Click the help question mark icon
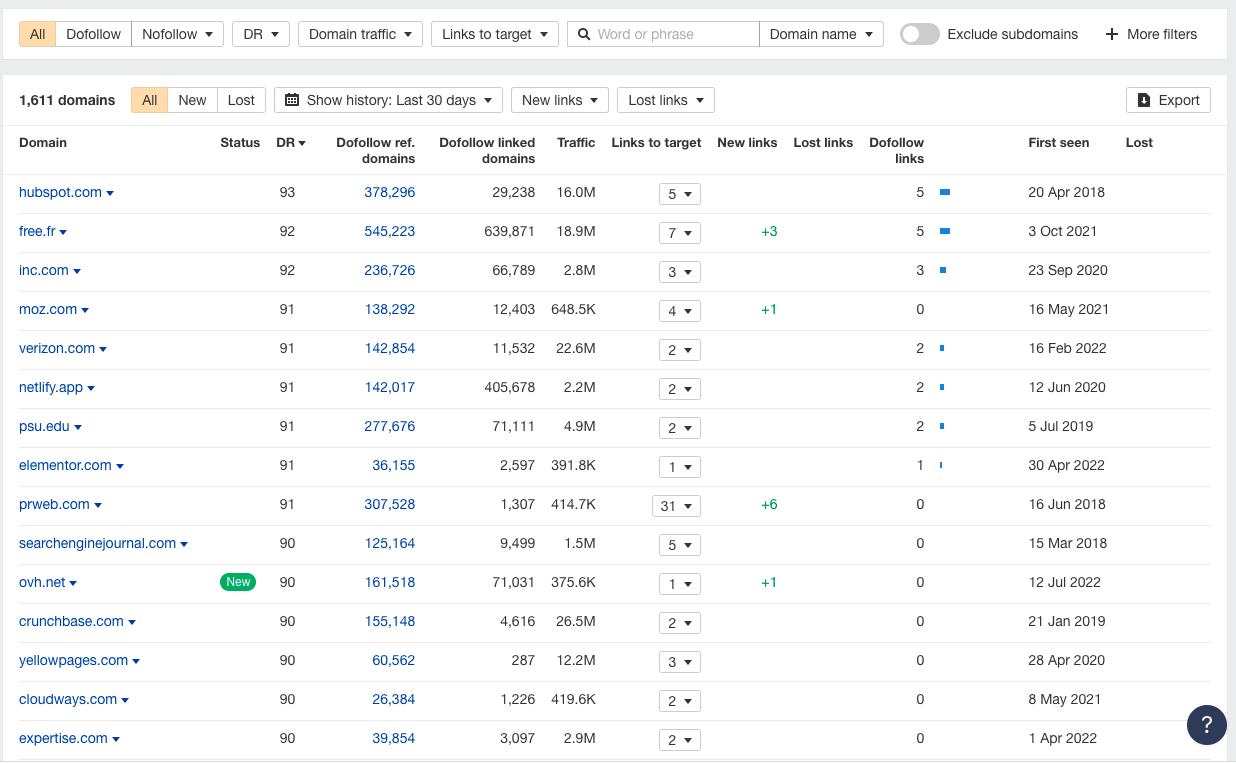Image resolution: width=1236 pixels, height=764 pixels. click(x=1206, y=725)
